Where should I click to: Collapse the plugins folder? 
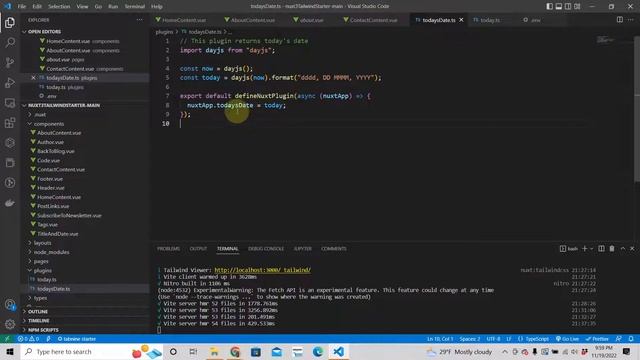pos(85,271)
